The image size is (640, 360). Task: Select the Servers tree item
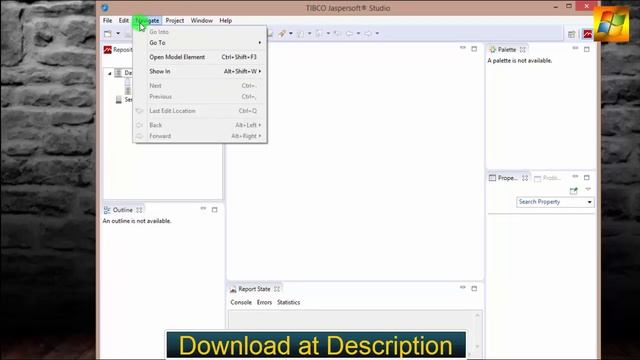124,100
